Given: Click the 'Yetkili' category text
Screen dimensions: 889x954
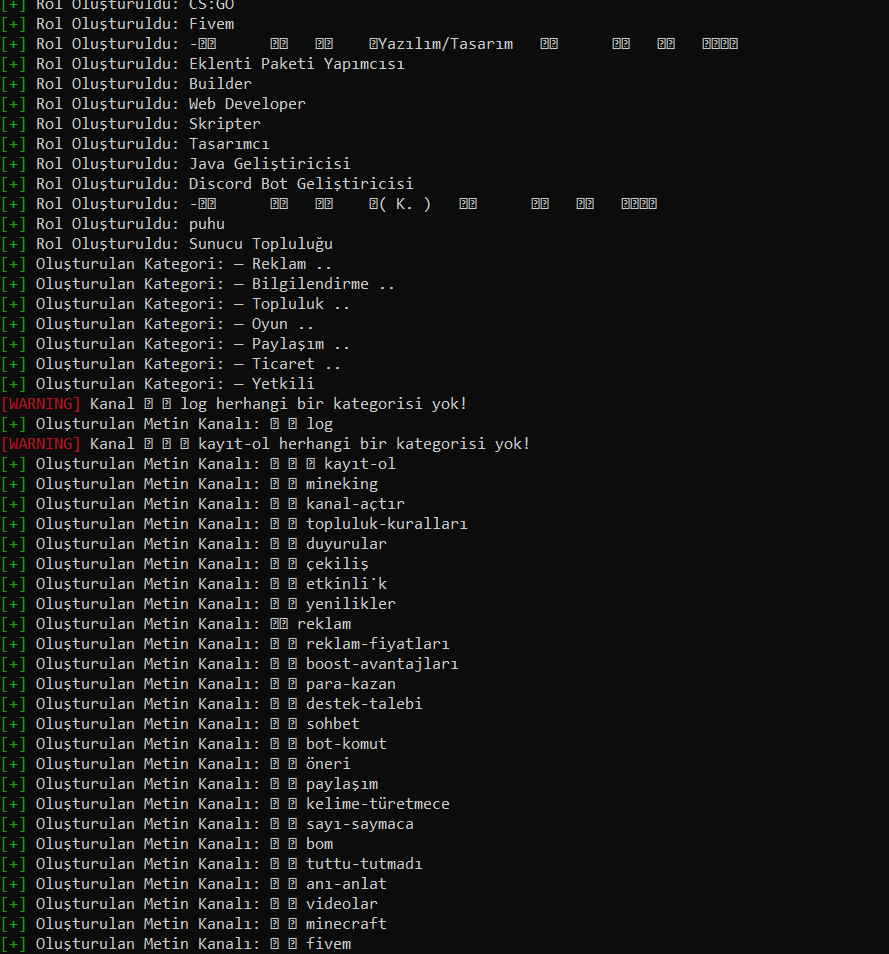Looking at the screenshot, I should coord(283,384).
